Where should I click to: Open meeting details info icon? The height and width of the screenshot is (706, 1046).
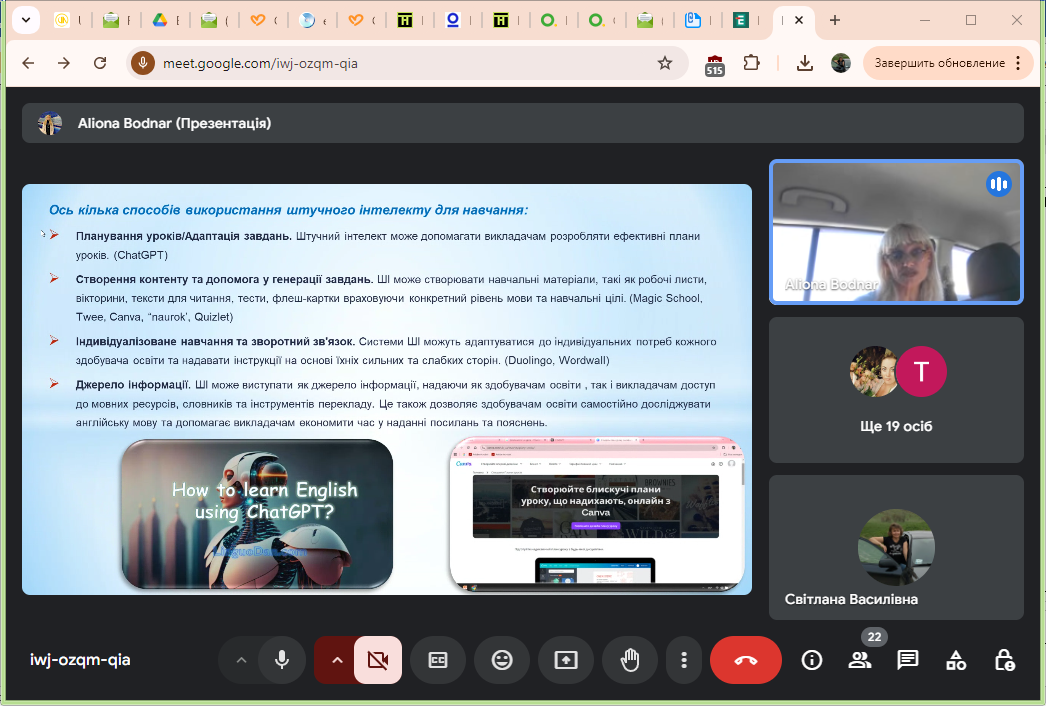point(812,660)
